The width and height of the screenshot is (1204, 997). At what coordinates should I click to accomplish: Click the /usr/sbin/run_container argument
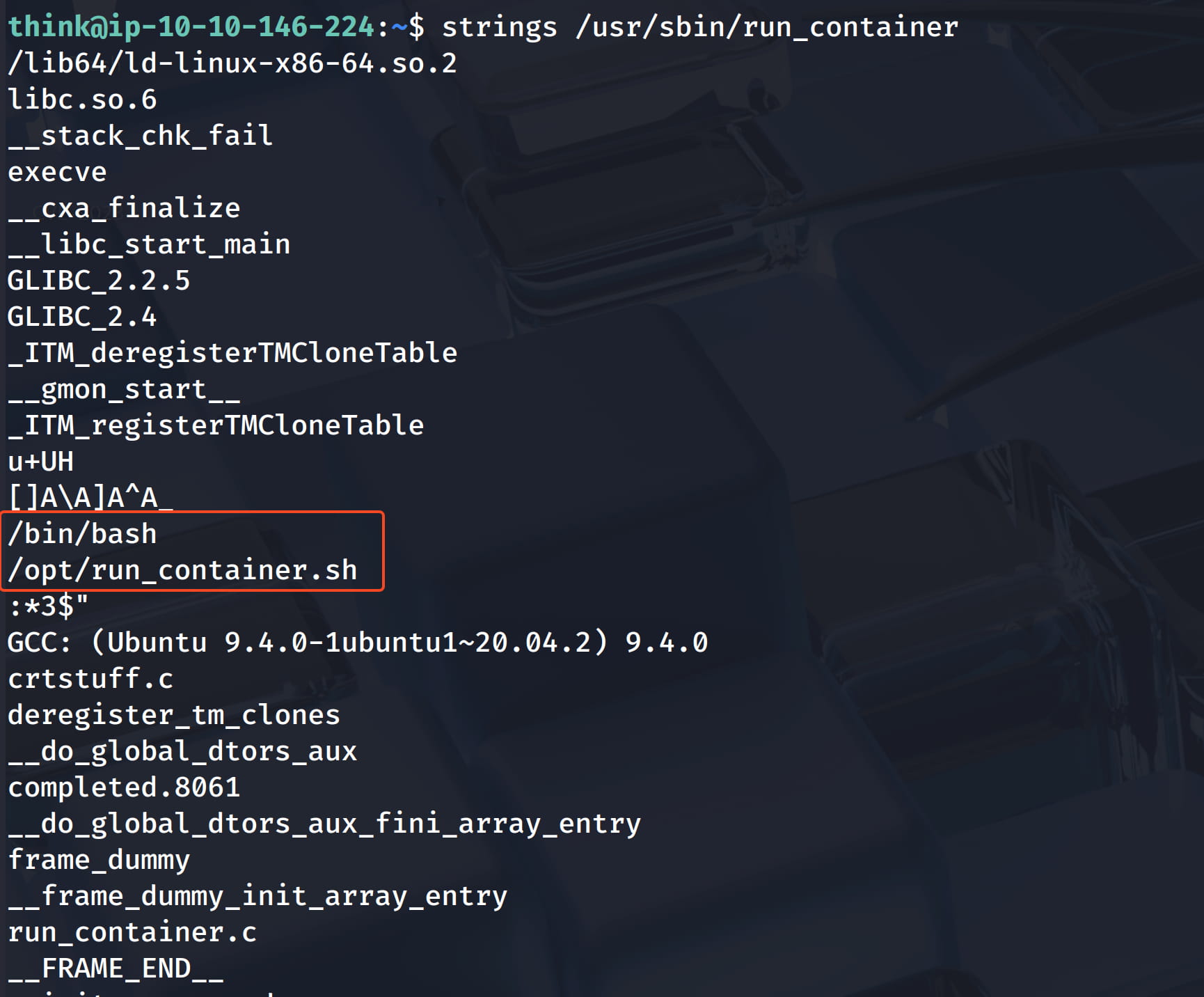point(767,27)
